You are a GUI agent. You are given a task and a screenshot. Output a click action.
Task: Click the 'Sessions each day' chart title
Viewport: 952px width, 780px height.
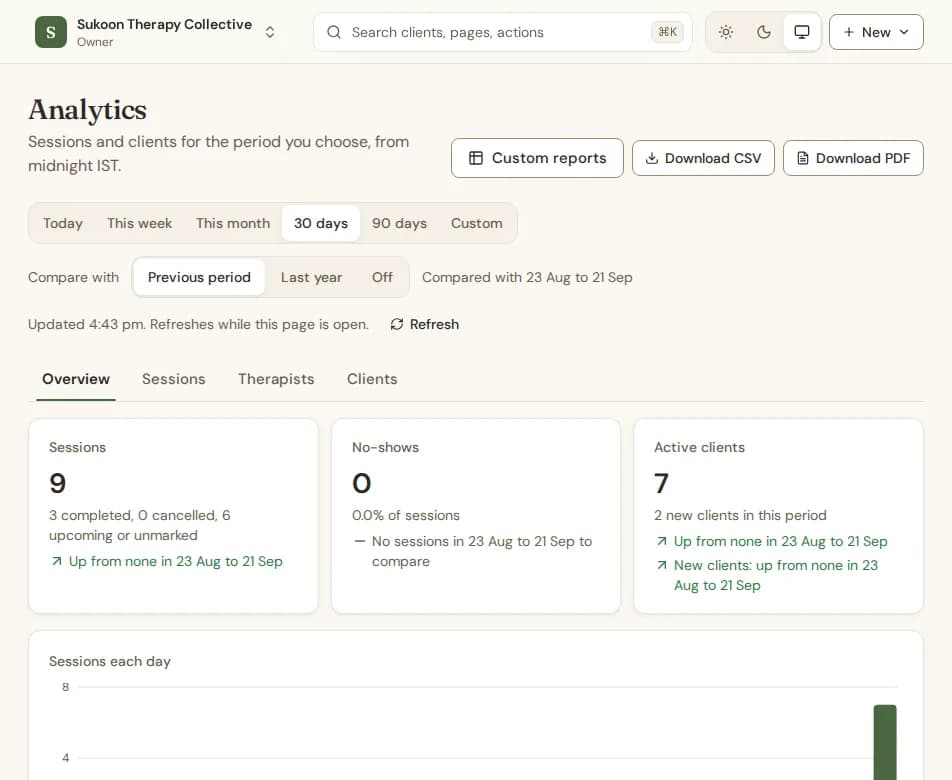[110, 661]
